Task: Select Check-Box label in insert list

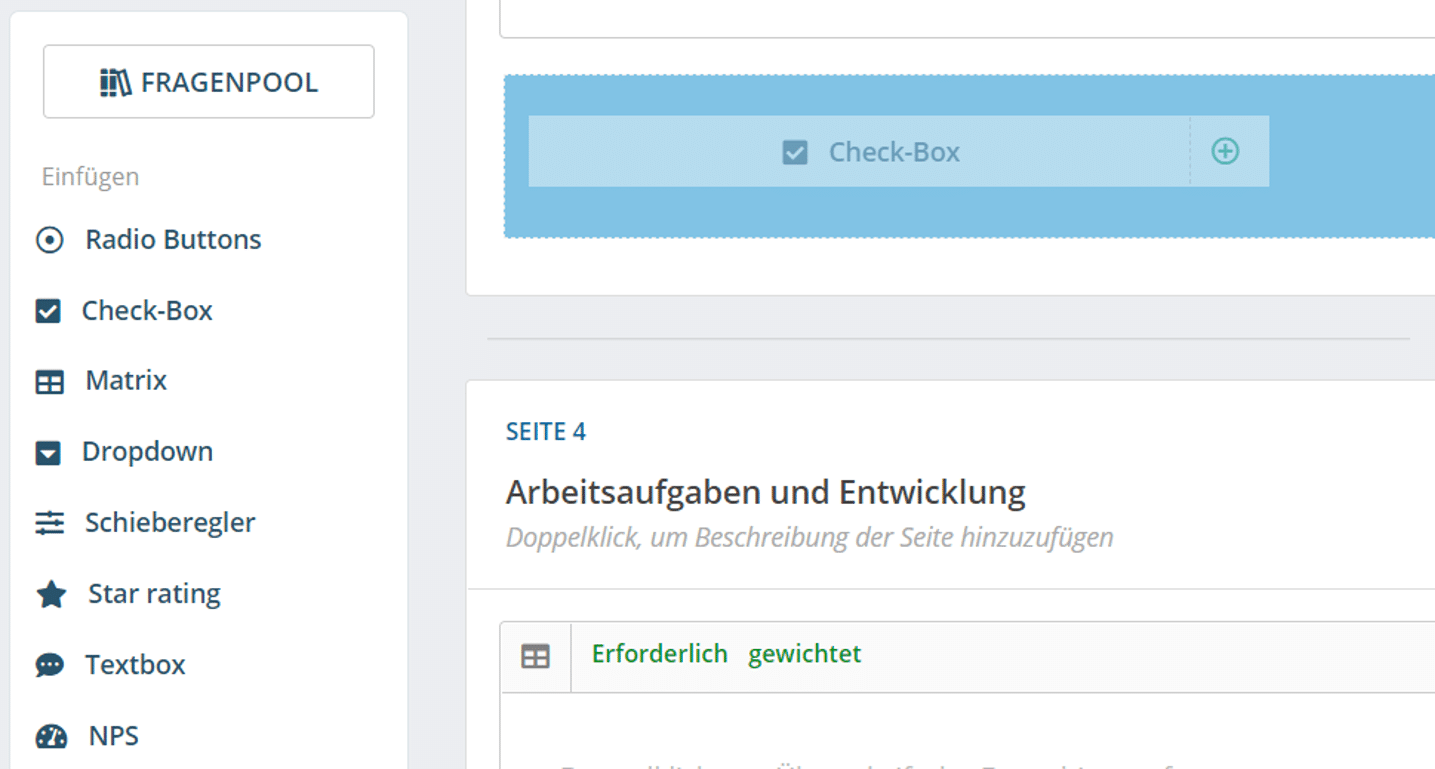Action: [147, 311]
